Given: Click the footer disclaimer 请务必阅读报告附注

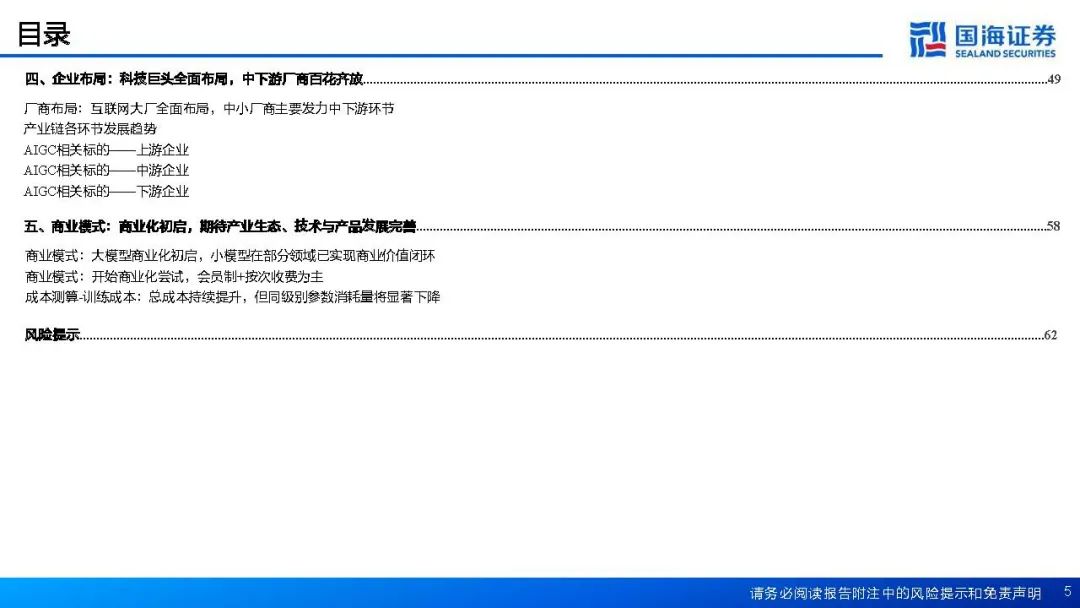Looking at the screenshot, I should coord(895,593).
